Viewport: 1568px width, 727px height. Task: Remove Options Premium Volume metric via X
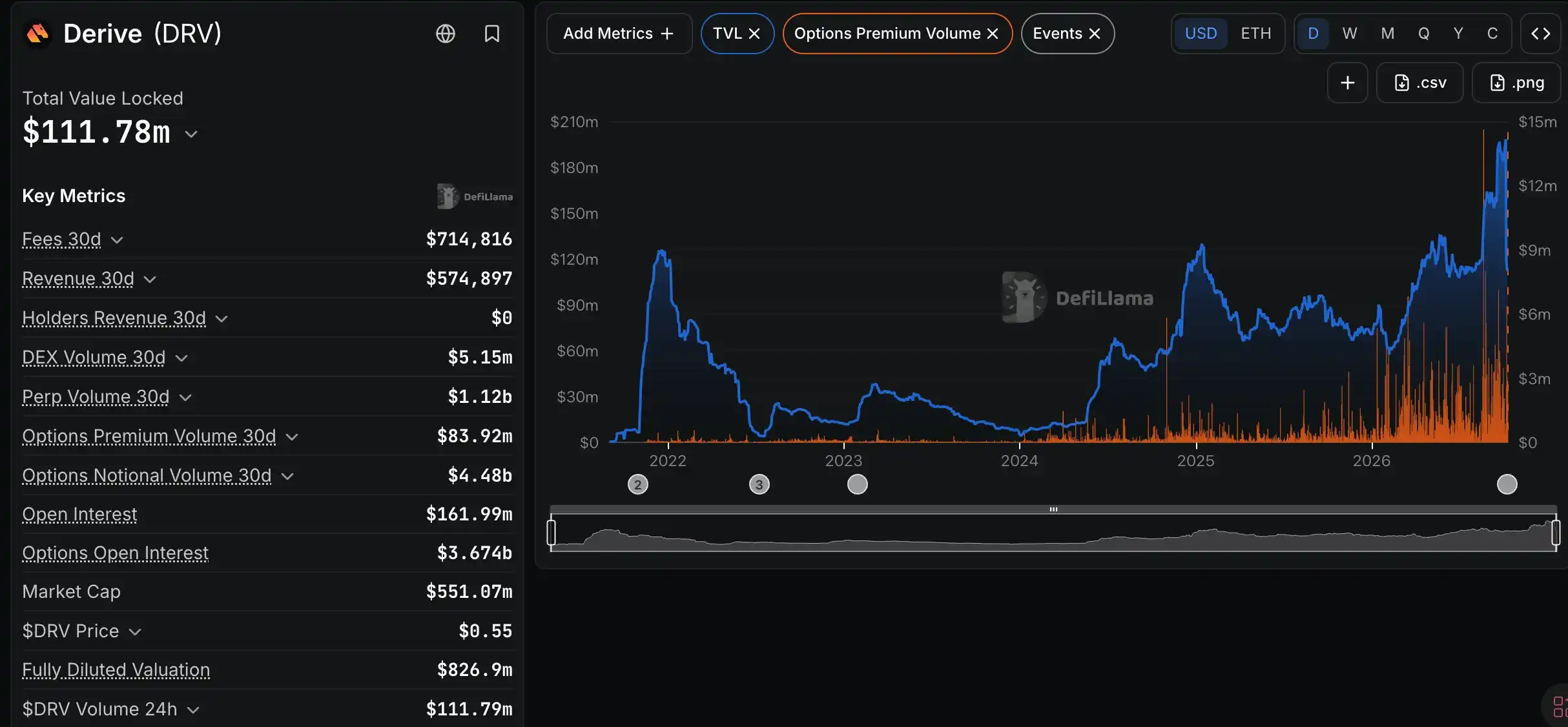[x=993, y=34]
